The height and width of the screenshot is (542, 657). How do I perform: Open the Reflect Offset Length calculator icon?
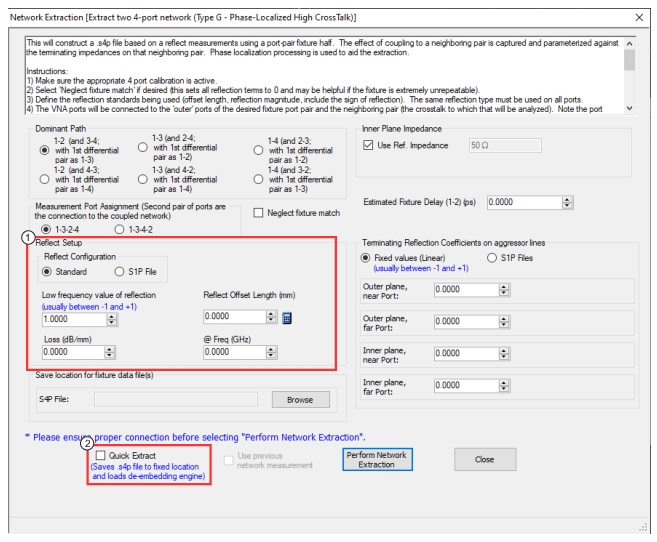click(x=287, y=318)
